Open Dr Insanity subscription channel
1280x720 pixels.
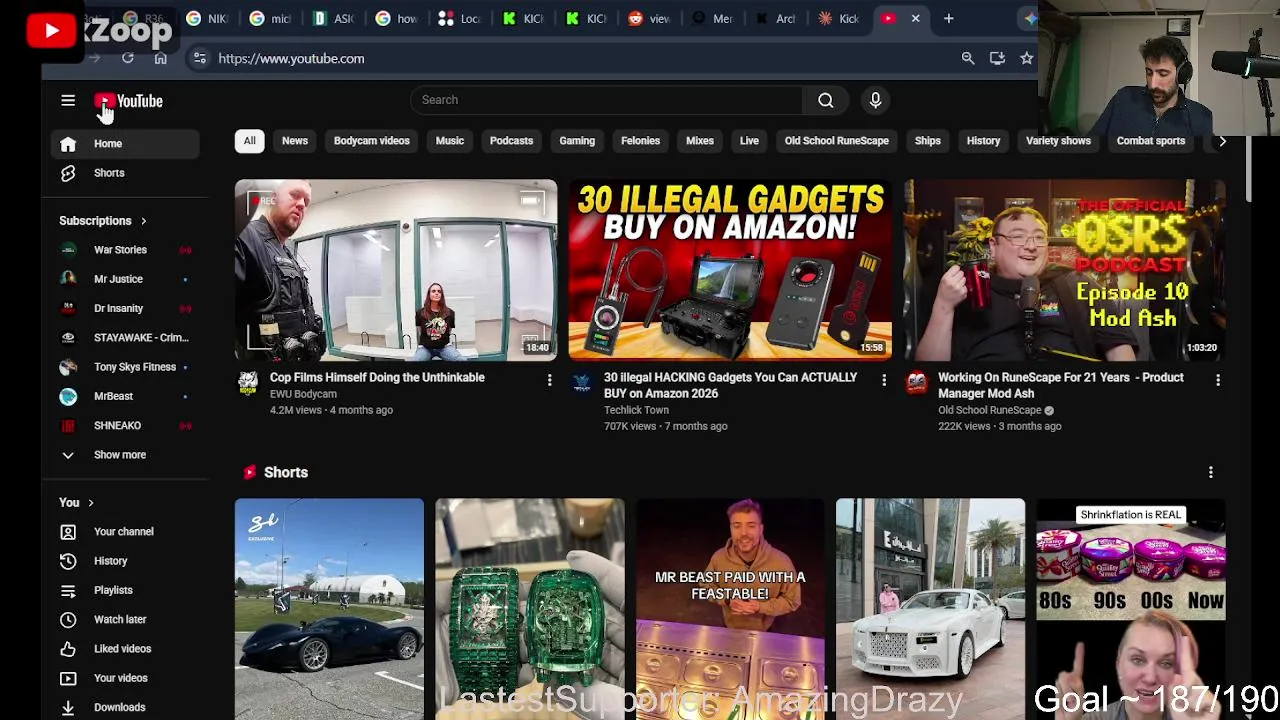[125, 308]
